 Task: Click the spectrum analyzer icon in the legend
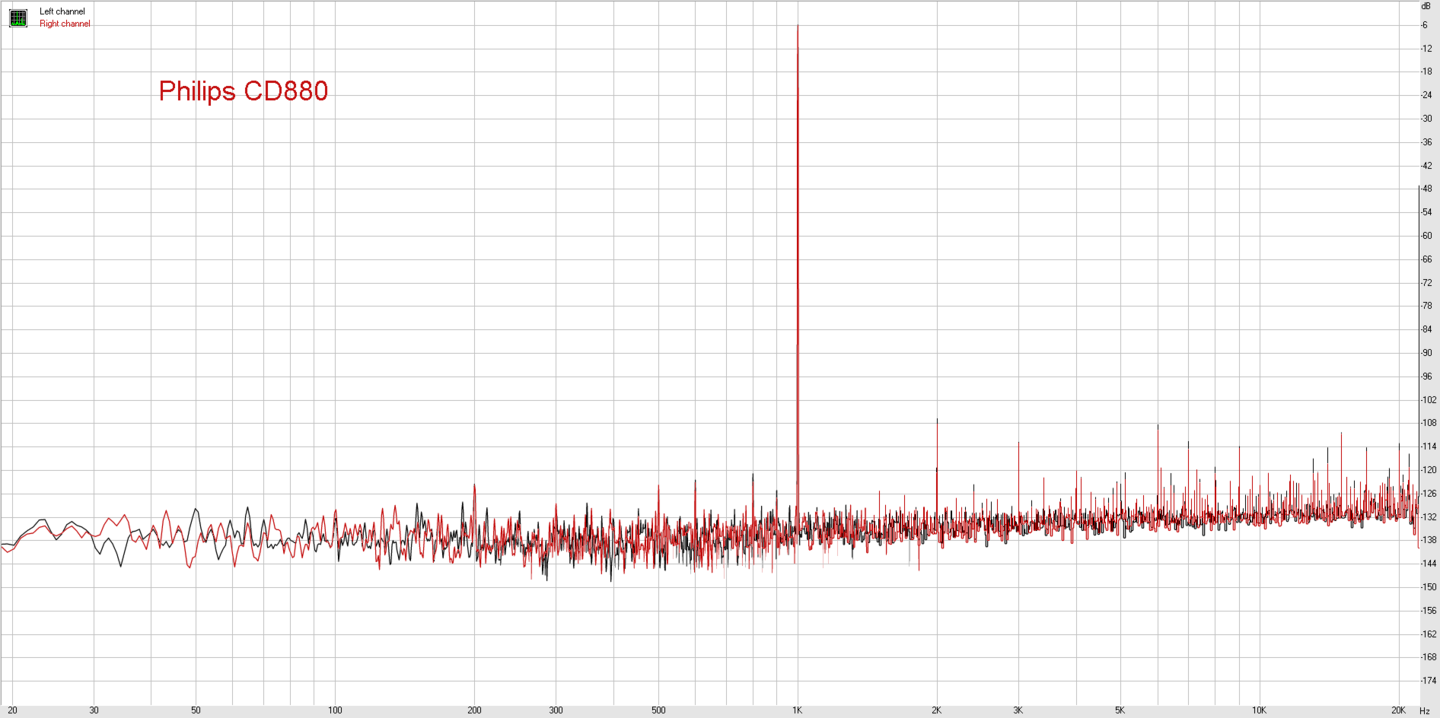[x=18, y=17]
